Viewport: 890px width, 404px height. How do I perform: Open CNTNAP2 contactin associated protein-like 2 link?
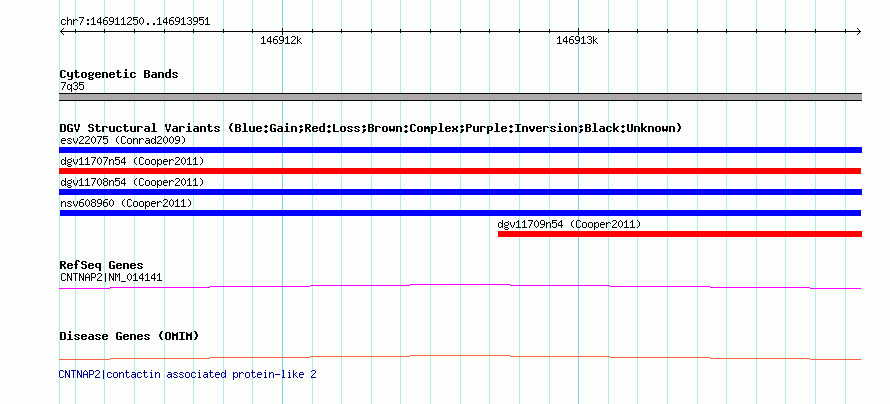tap(187, 374)
